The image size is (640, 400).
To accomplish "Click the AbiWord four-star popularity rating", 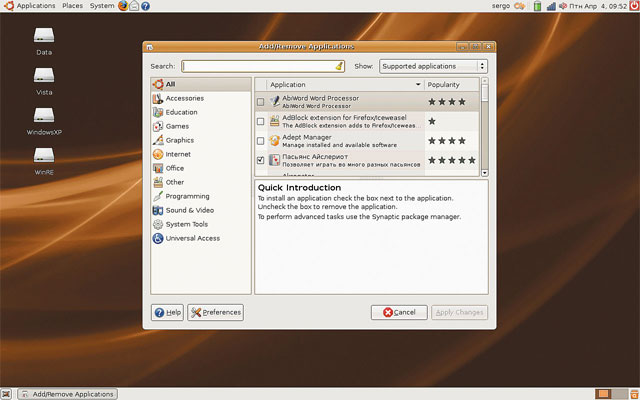I will (x=447, y=102).
